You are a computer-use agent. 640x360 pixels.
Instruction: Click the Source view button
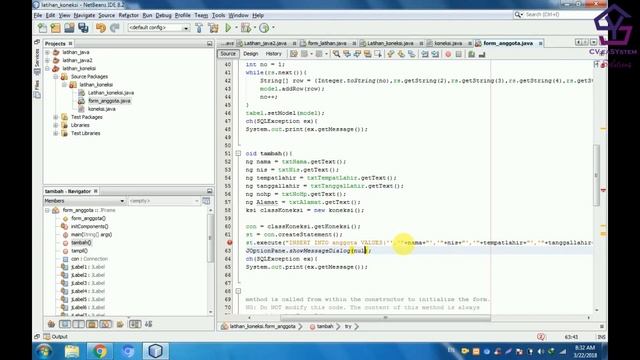coord(228,54)
